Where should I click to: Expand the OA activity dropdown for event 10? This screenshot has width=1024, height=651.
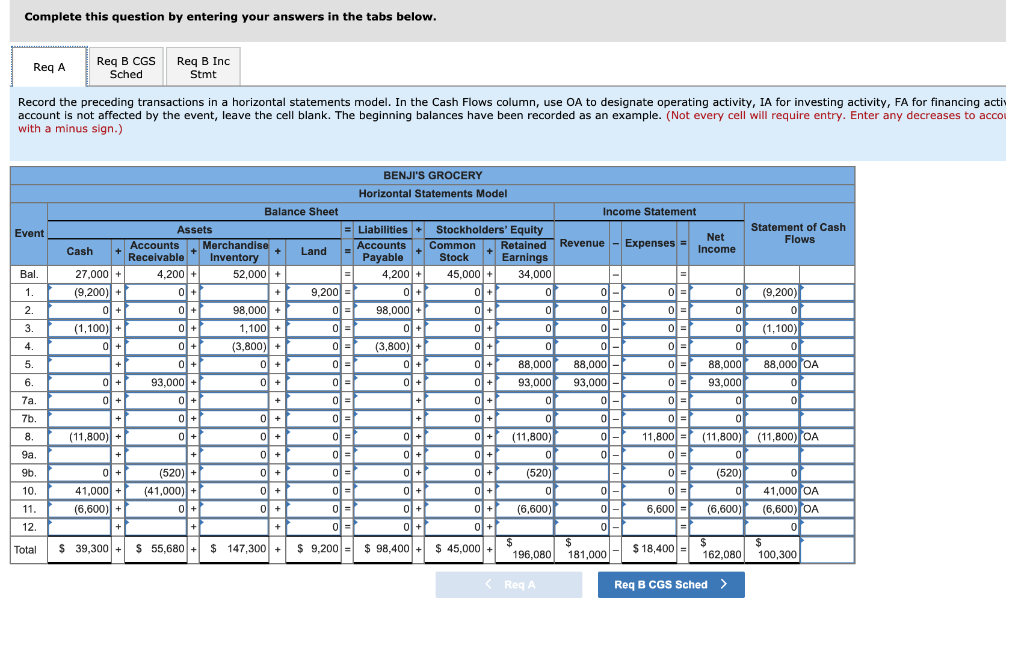827,490
